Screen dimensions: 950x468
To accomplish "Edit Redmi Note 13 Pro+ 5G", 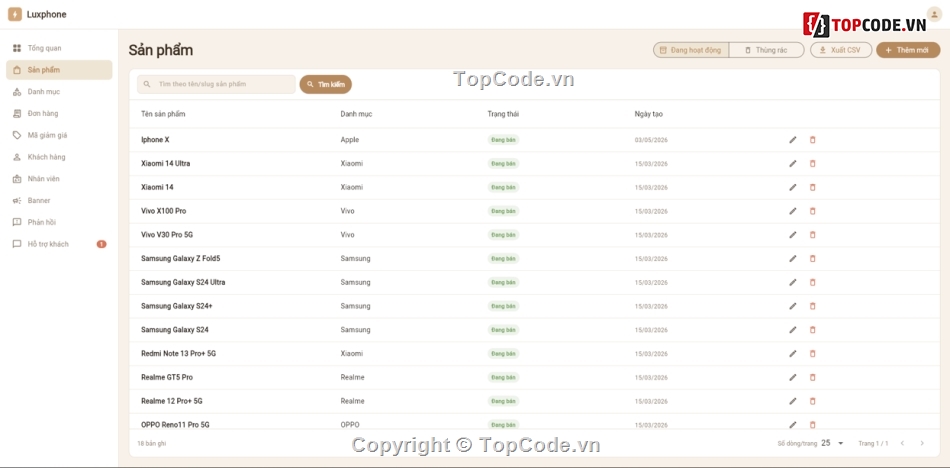I will 792,353.
